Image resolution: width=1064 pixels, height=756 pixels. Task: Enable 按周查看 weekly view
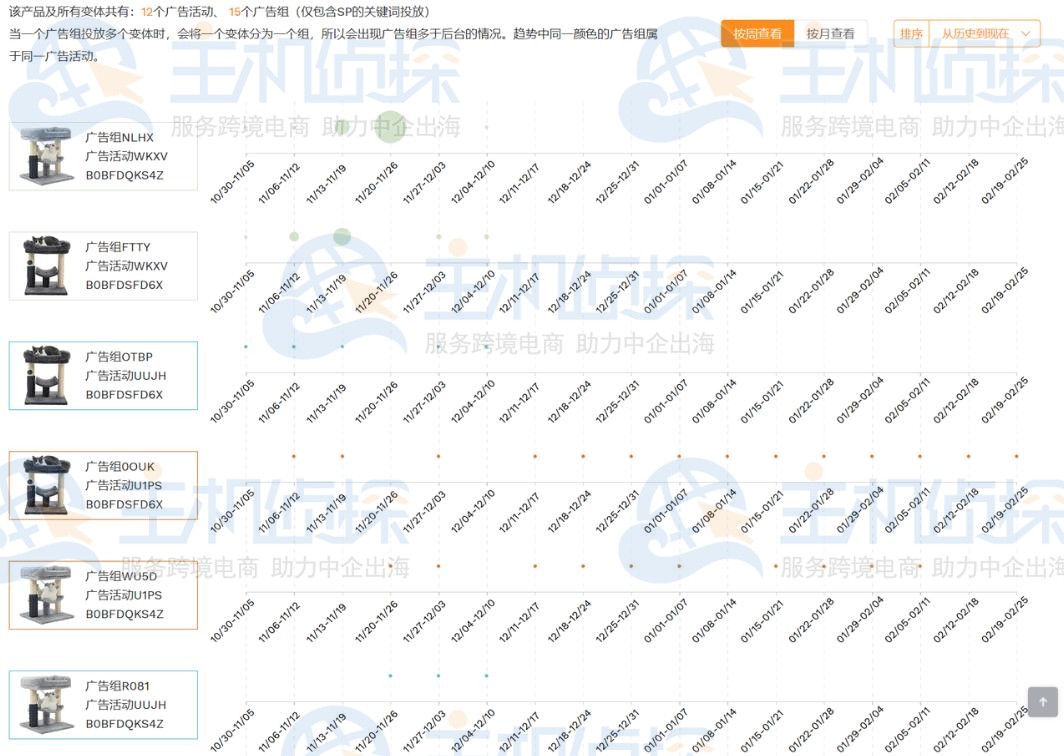[x=757, y=33]
